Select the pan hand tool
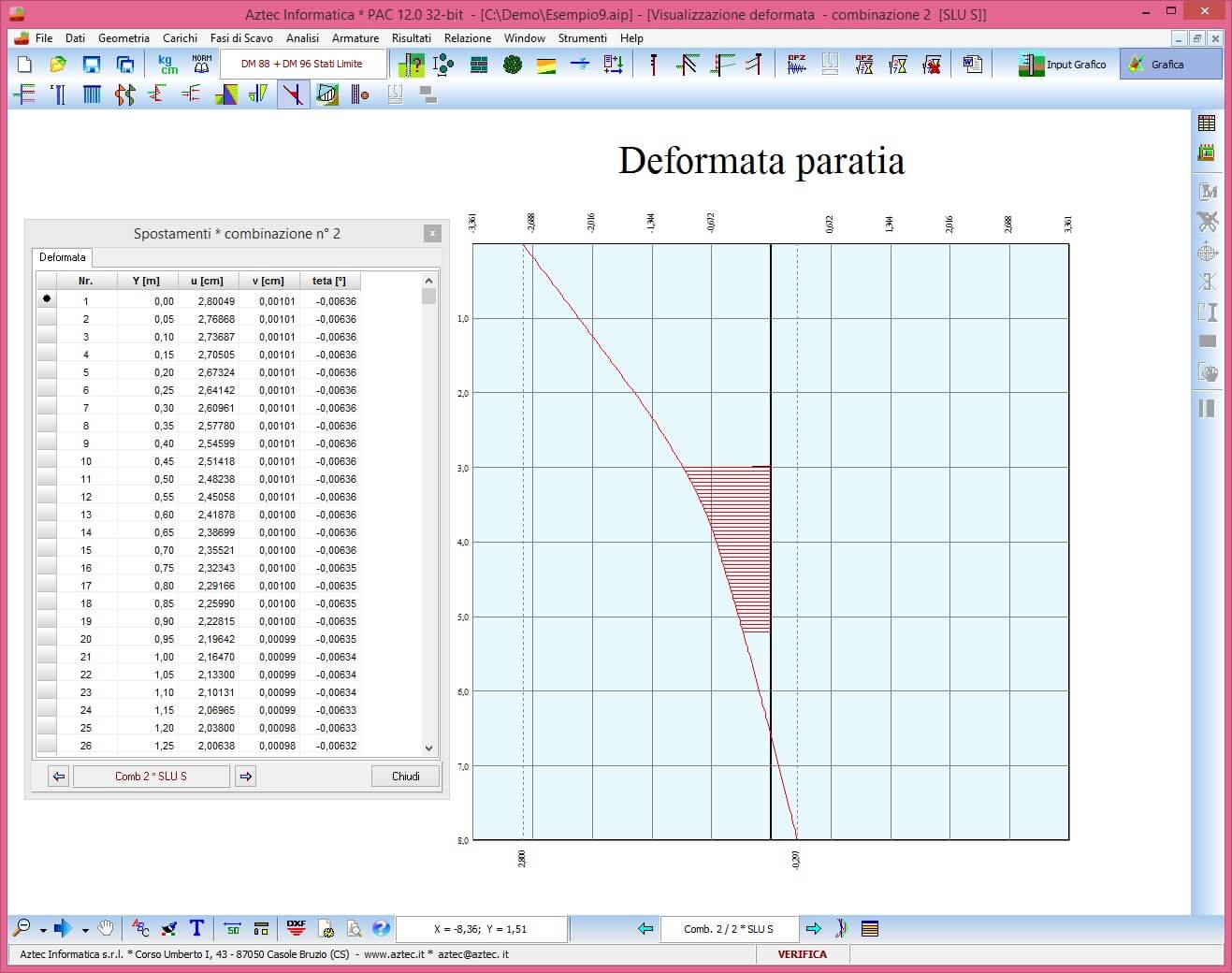 [107, 928]
